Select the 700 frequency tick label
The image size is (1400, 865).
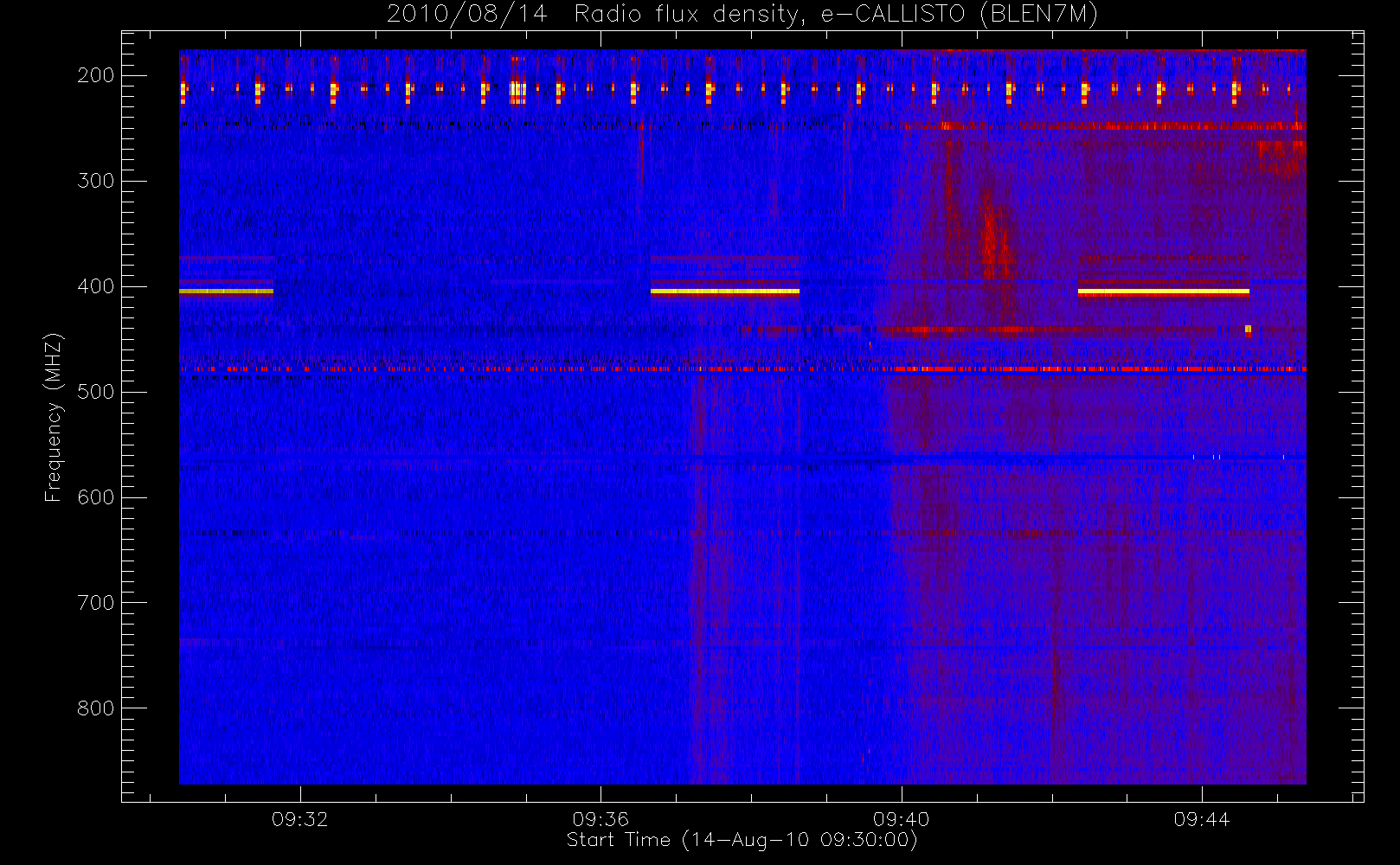pyautogui.click(x=96, y=603)
